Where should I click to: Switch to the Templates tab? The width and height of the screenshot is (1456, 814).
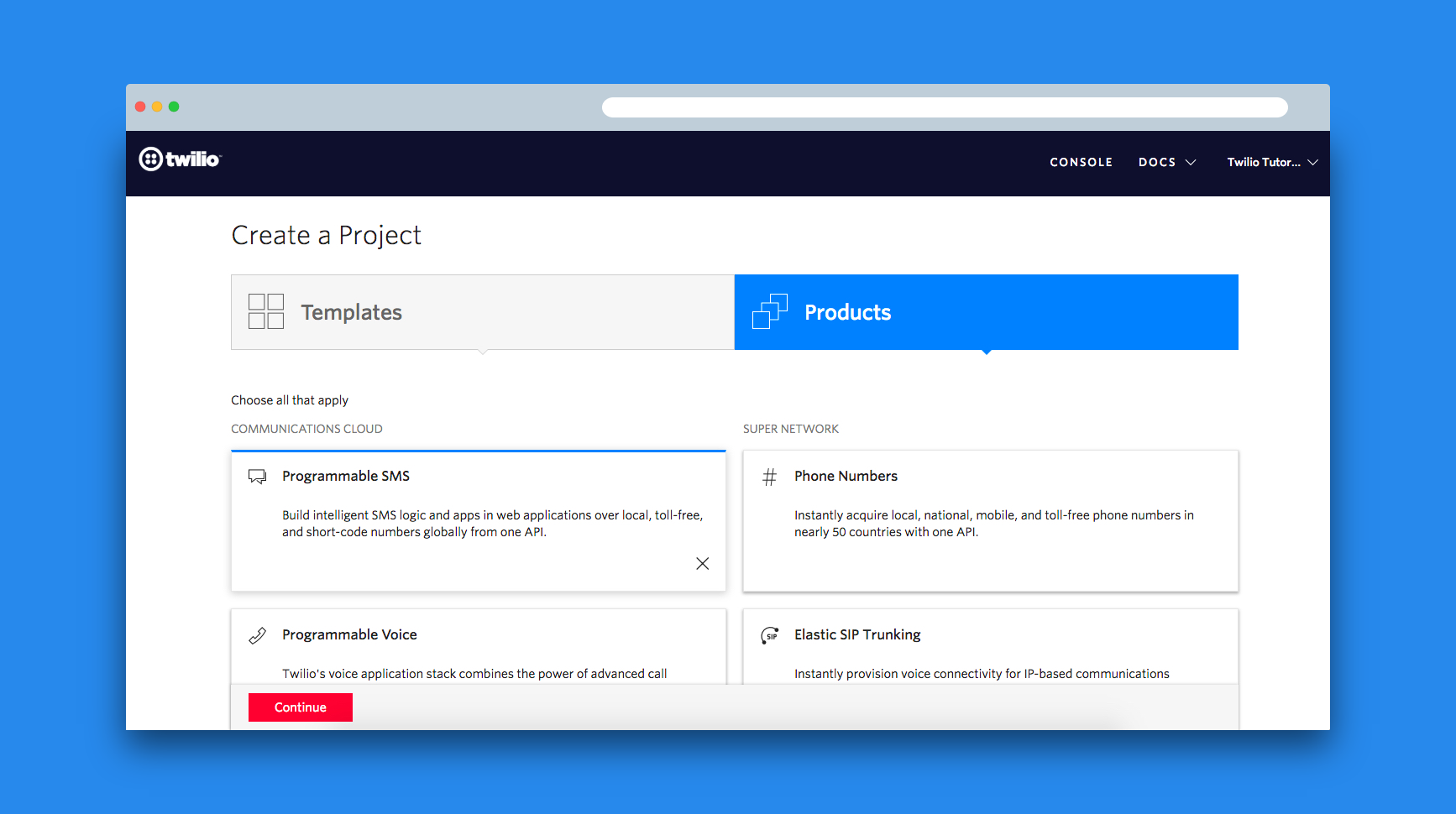point(483,312)
